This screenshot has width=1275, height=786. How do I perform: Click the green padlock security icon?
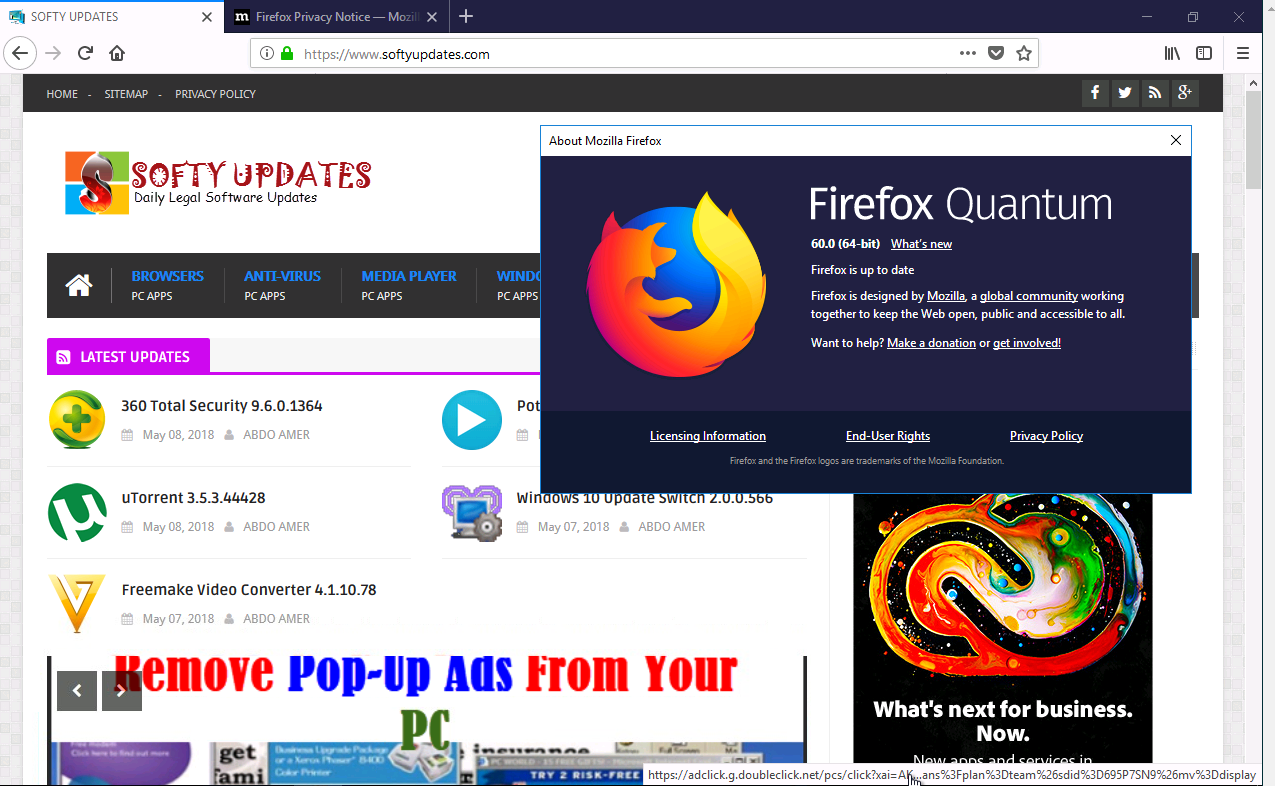287,53
